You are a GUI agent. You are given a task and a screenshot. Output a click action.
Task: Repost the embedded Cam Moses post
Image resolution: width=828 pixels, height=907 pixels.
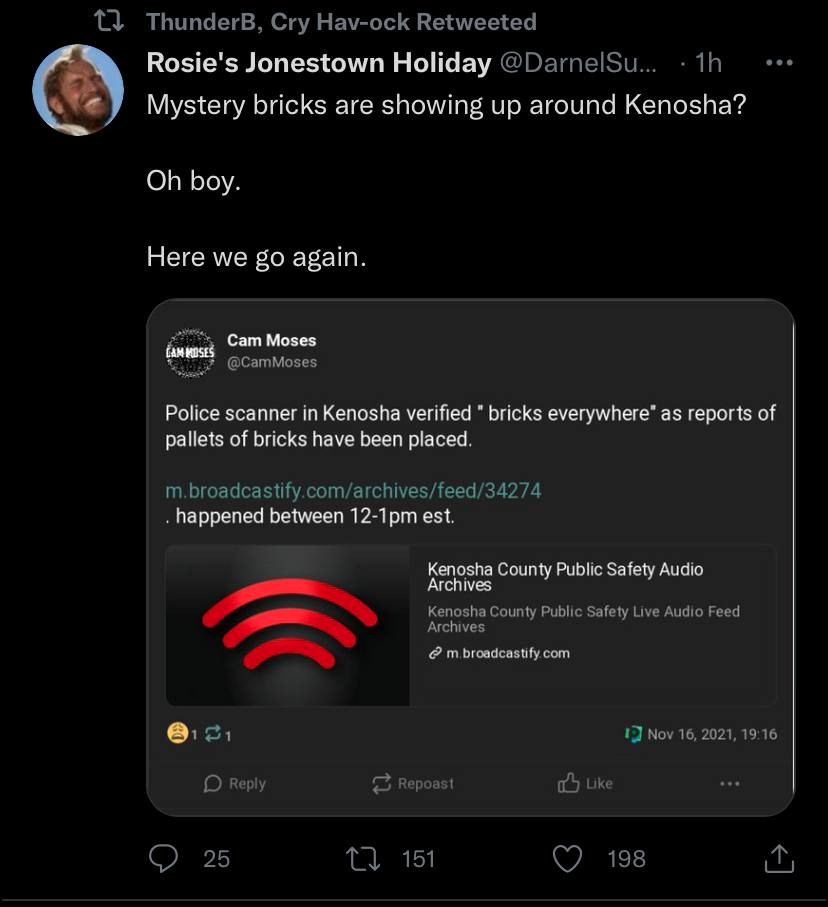(x=412, y=784)
